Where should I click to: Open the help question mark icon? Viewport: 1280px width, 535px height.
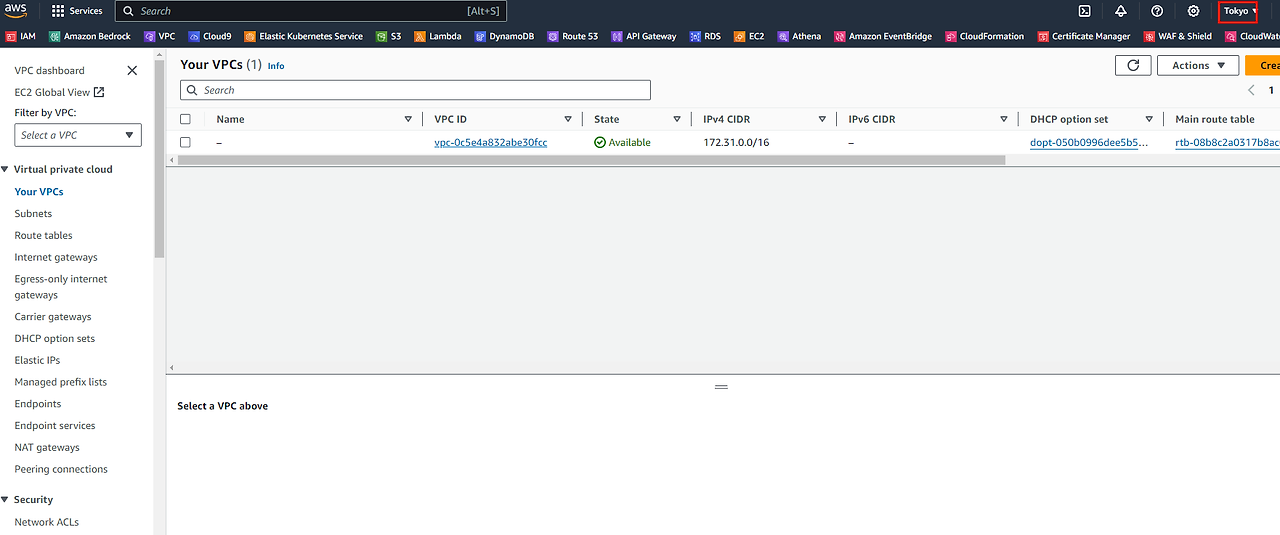[1157, 11]
